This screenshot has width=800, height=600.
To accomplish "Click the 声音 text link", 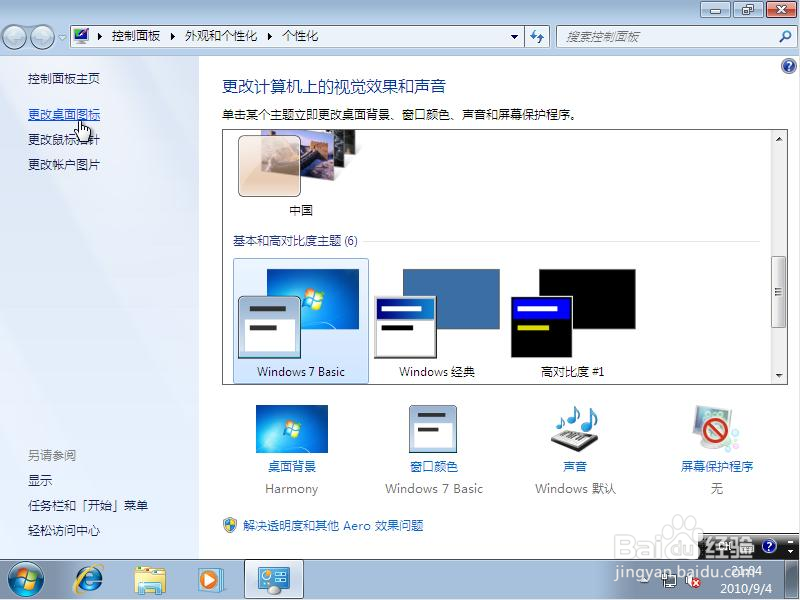I will coord(575,466).
